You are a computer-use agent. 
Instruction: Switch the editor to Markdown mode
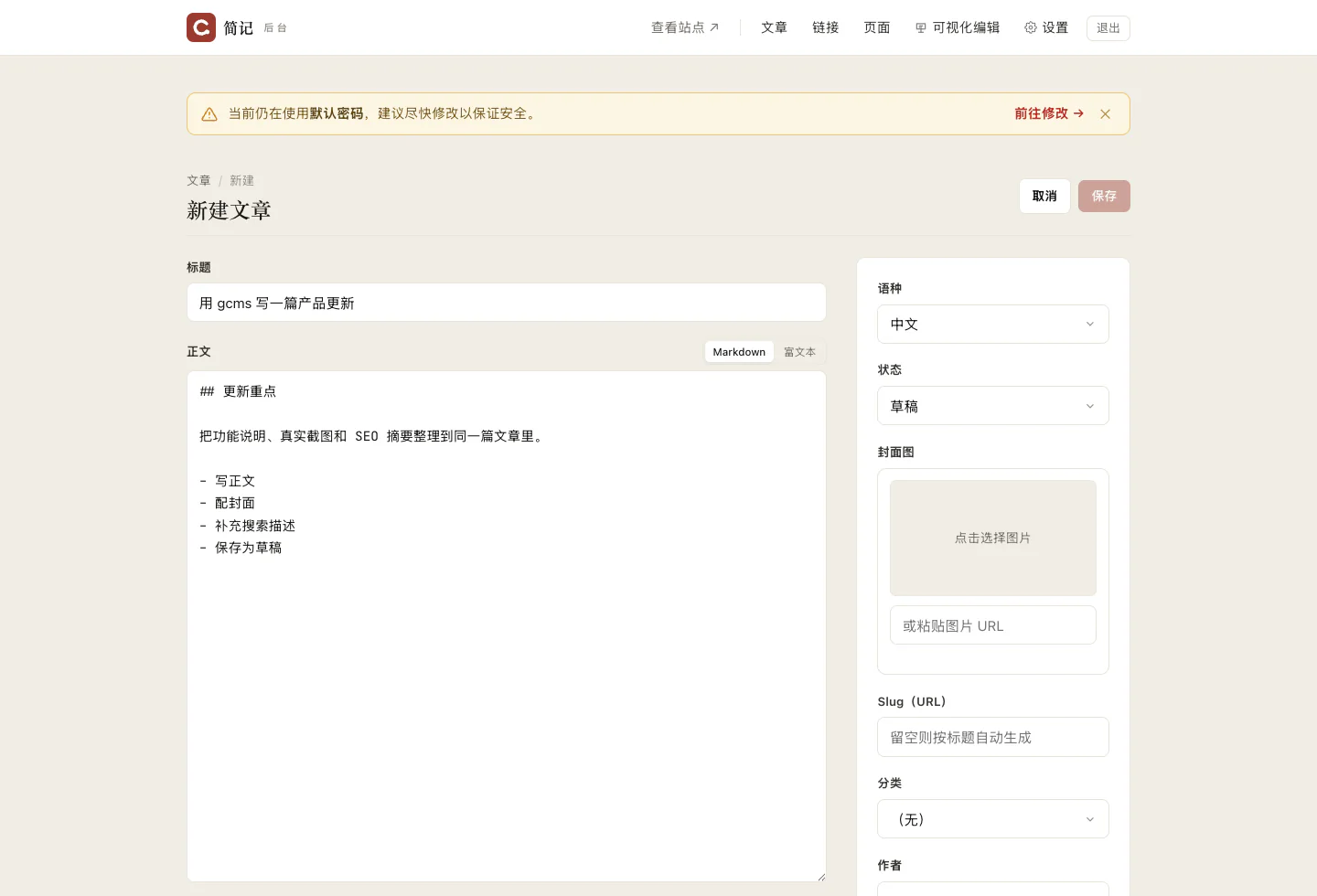739,352
